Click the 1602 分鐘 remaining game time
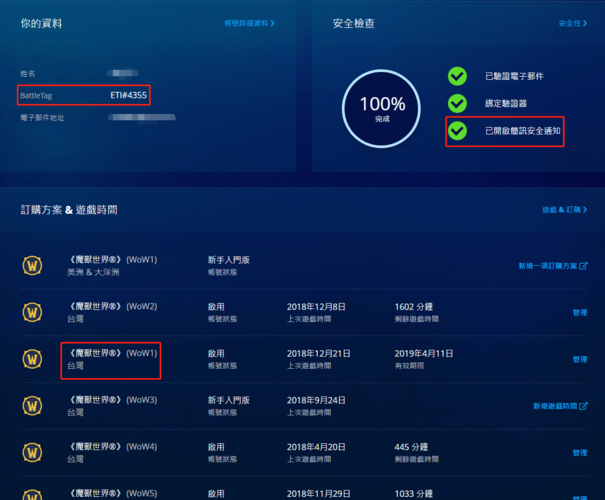Image resolution: width=605 pixels, height=500 pixels. pos(414,307)
